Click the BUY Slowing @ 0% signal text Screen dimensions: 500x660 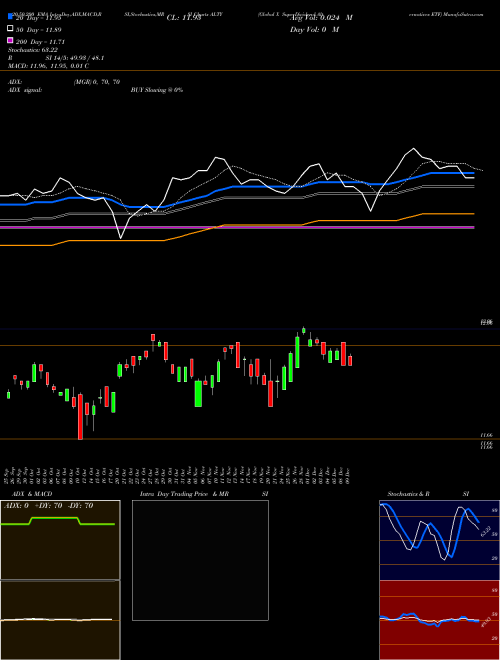point(157,90)
